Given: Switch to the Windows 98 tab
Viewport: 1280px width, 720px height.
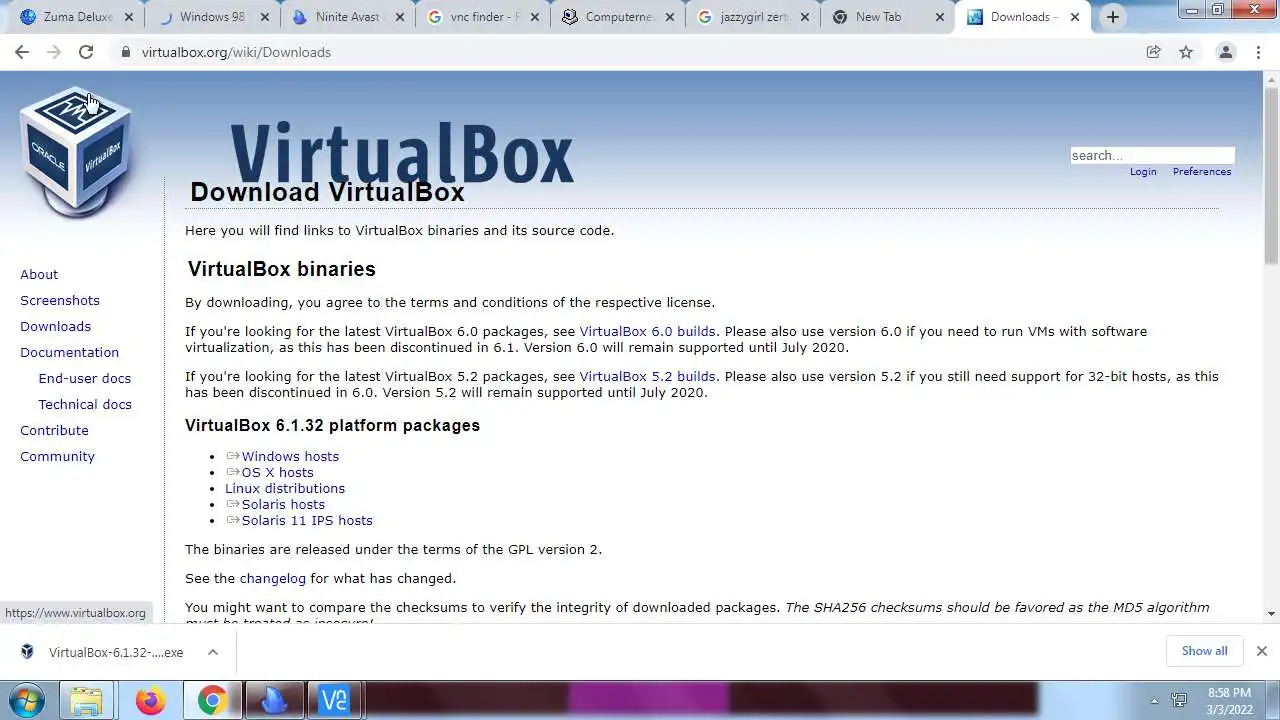Looking at the screenshot, I should pos(210,17).
